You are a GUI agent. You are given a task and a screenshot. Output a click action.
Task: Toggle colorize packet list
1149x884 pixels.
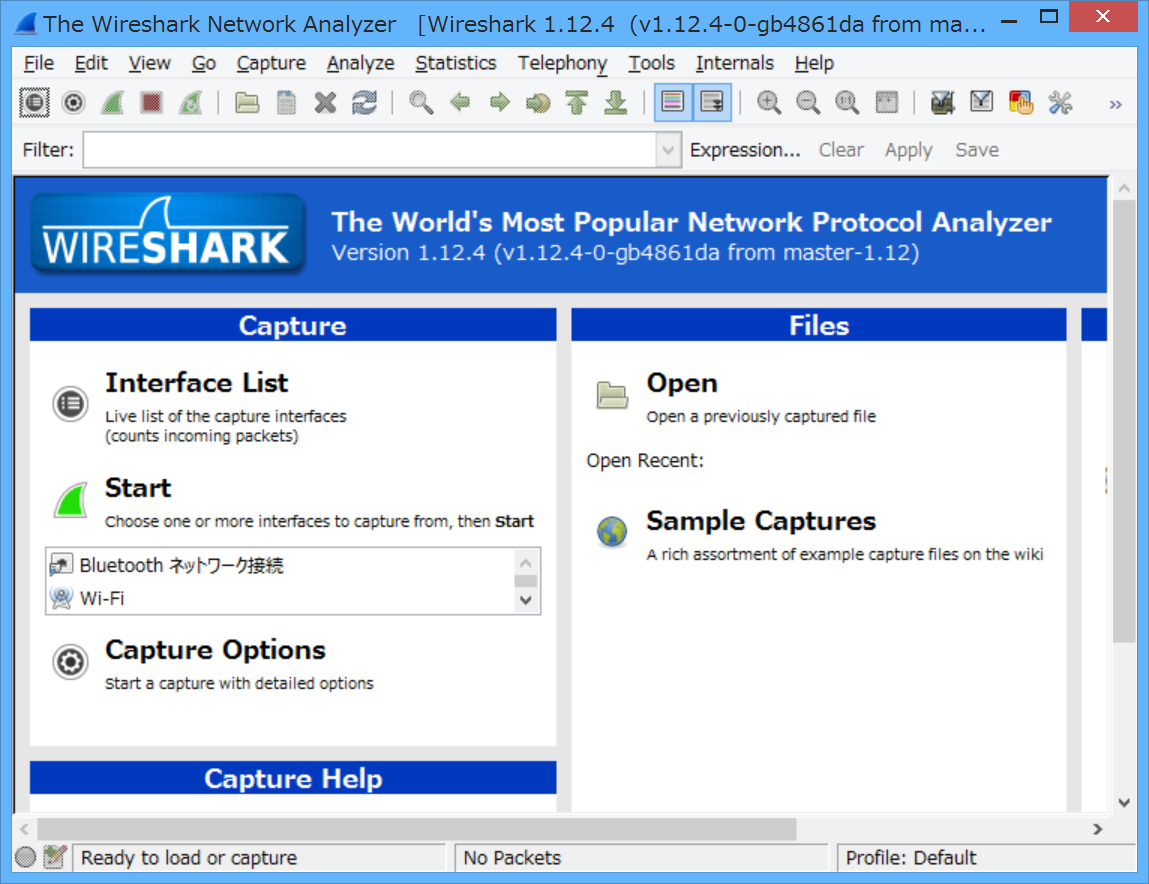click(672, 102)
